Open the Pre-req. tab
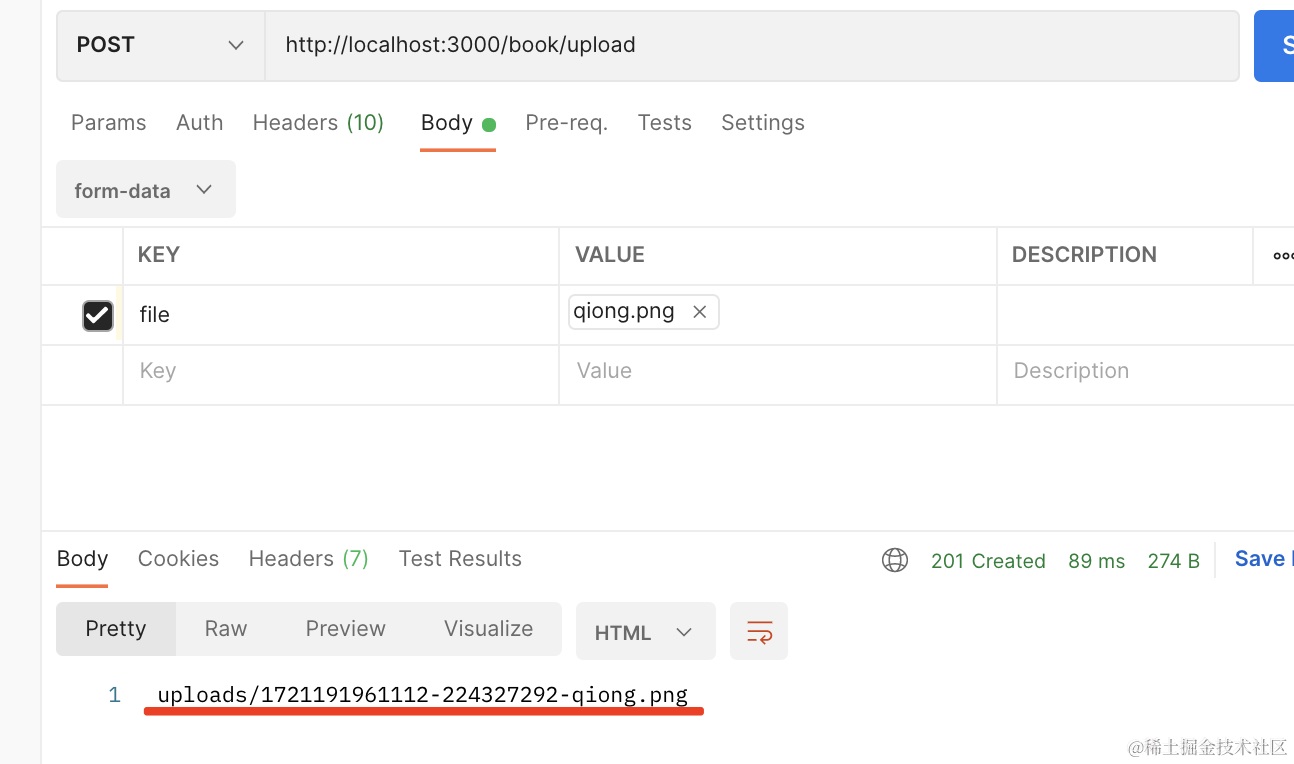This screenshot has width=1294, height=764. [566, 123]
